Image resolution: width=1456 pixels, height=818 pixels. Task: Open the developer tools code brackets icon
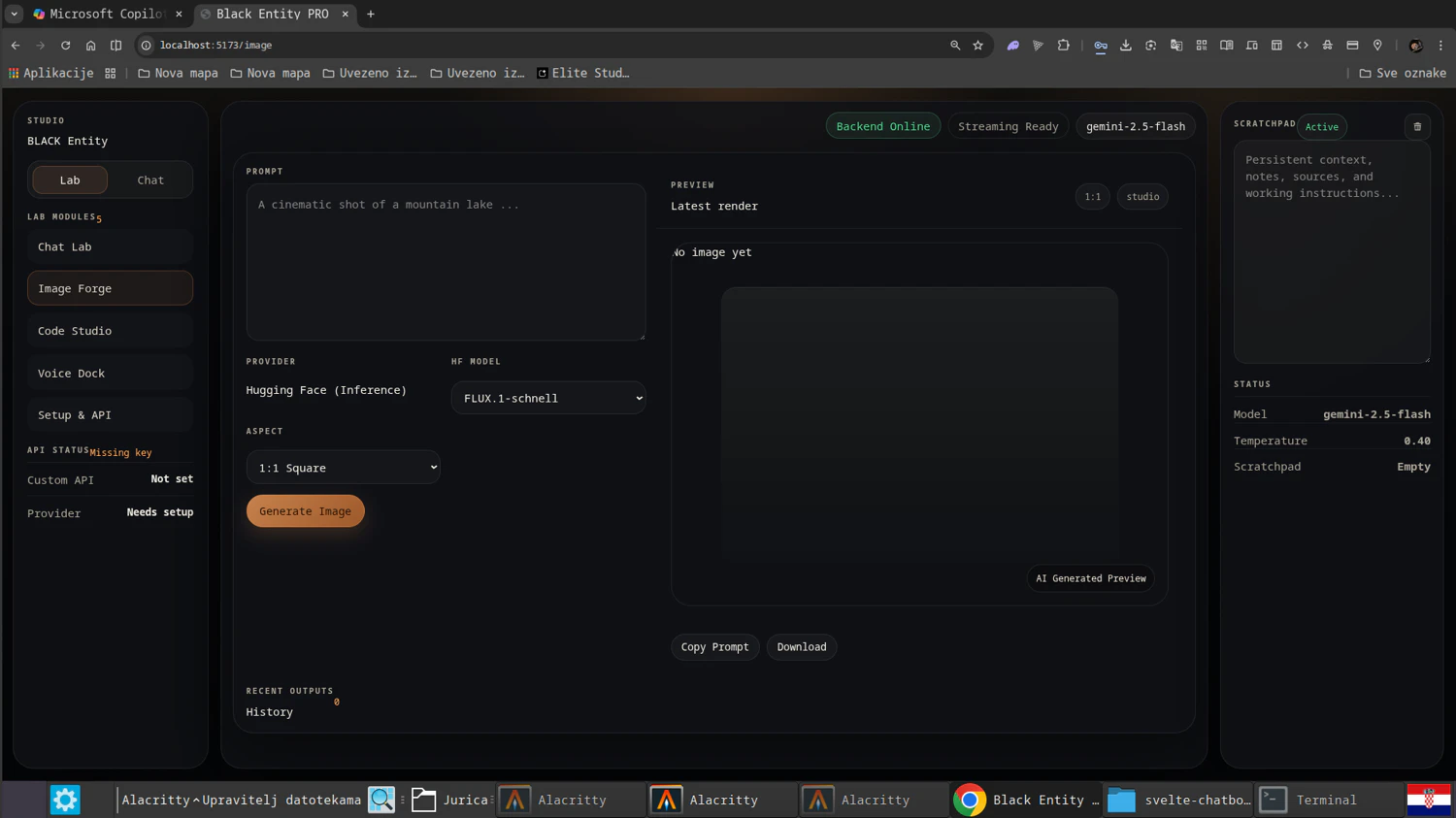1303,46
